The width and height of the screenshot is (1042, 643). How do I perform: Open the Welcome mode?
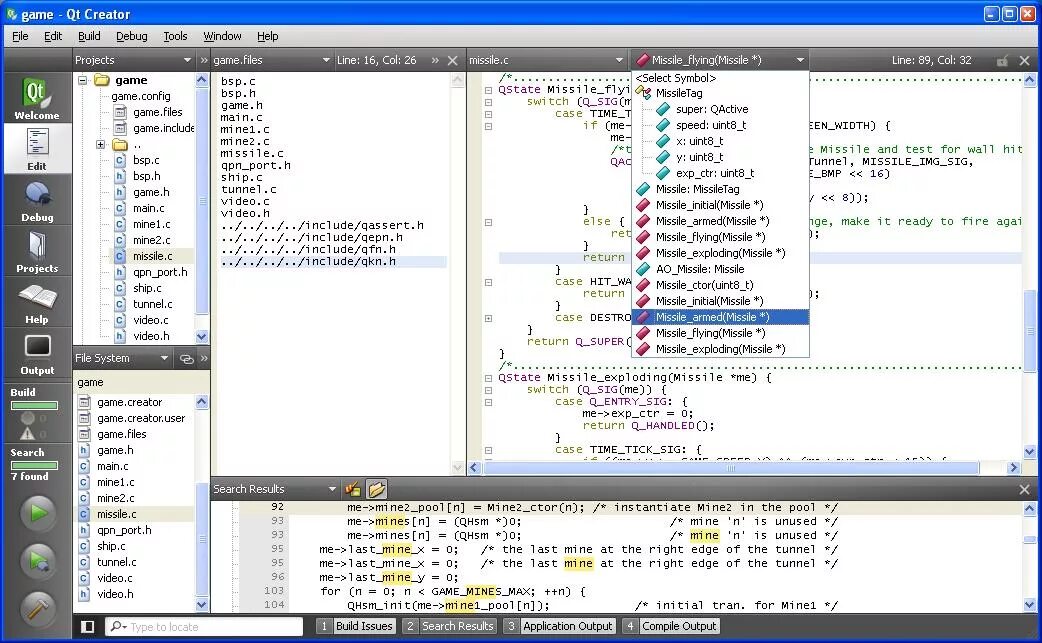coord(37,98)
